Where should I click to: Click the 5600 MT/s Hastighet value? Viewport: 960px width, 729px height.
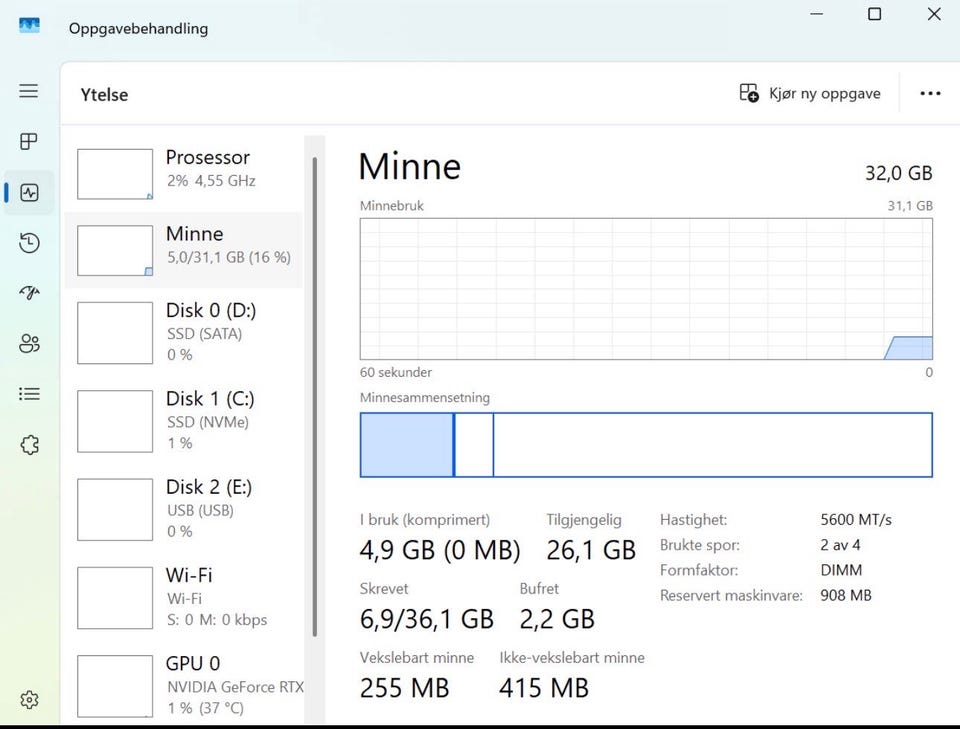pyautogui.click(x=856, y=520)
